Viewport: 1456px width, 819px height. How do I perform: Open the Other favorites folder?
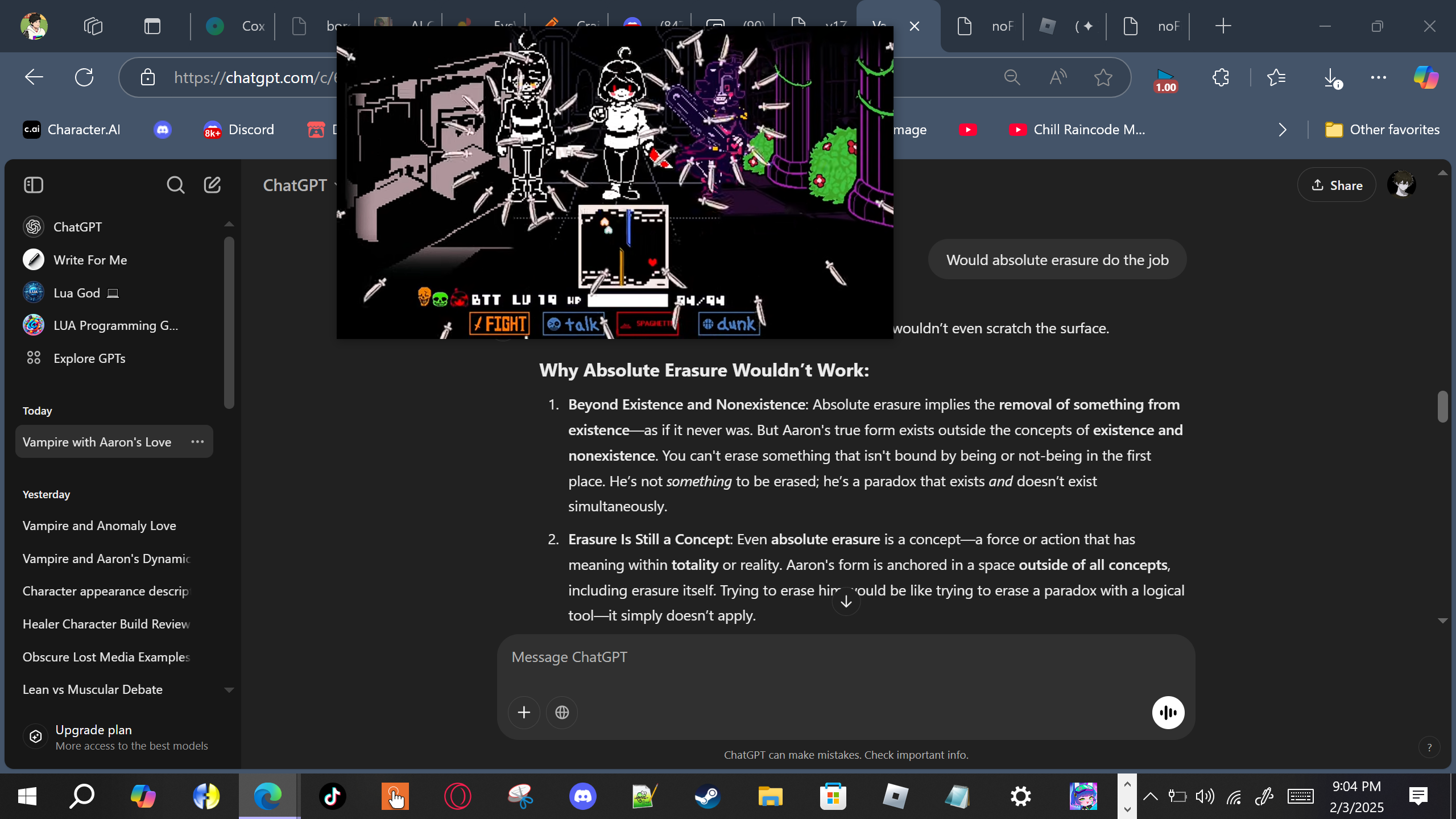[1382, 130]
